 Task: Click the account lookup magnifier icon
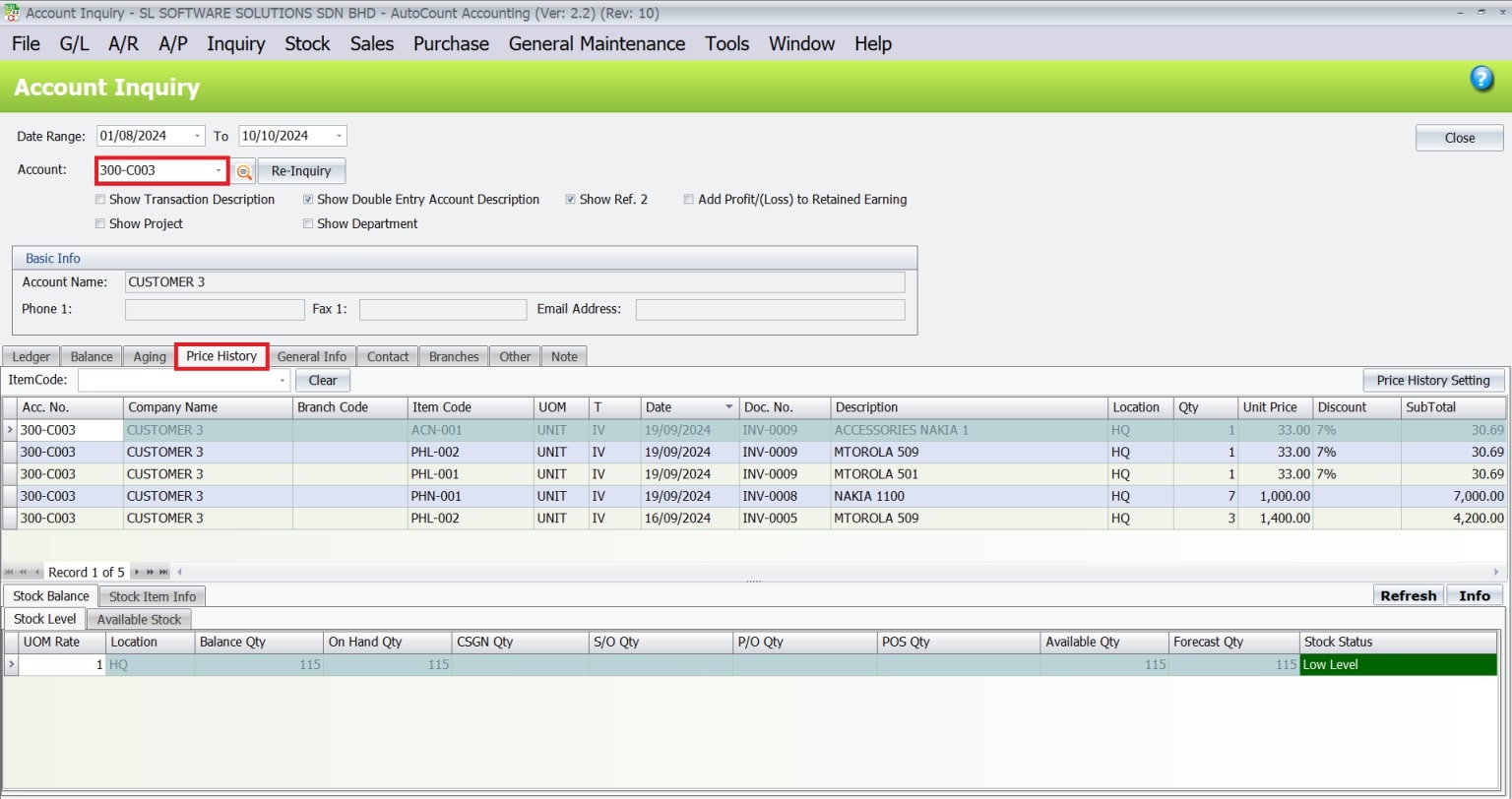click(x=242, y=170)
